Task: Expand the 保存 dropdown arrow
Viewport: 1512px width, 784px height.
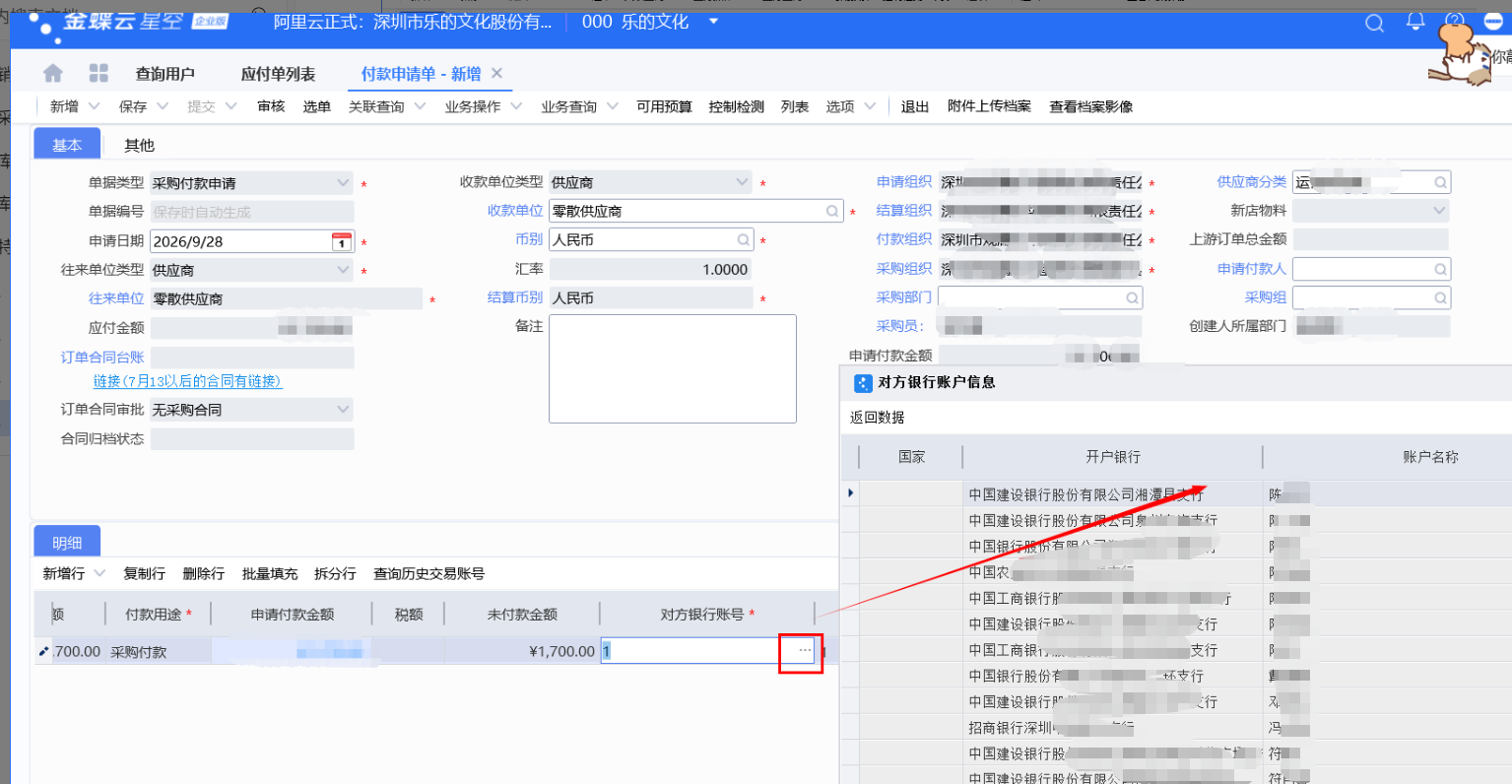Action: pos(163,106)
